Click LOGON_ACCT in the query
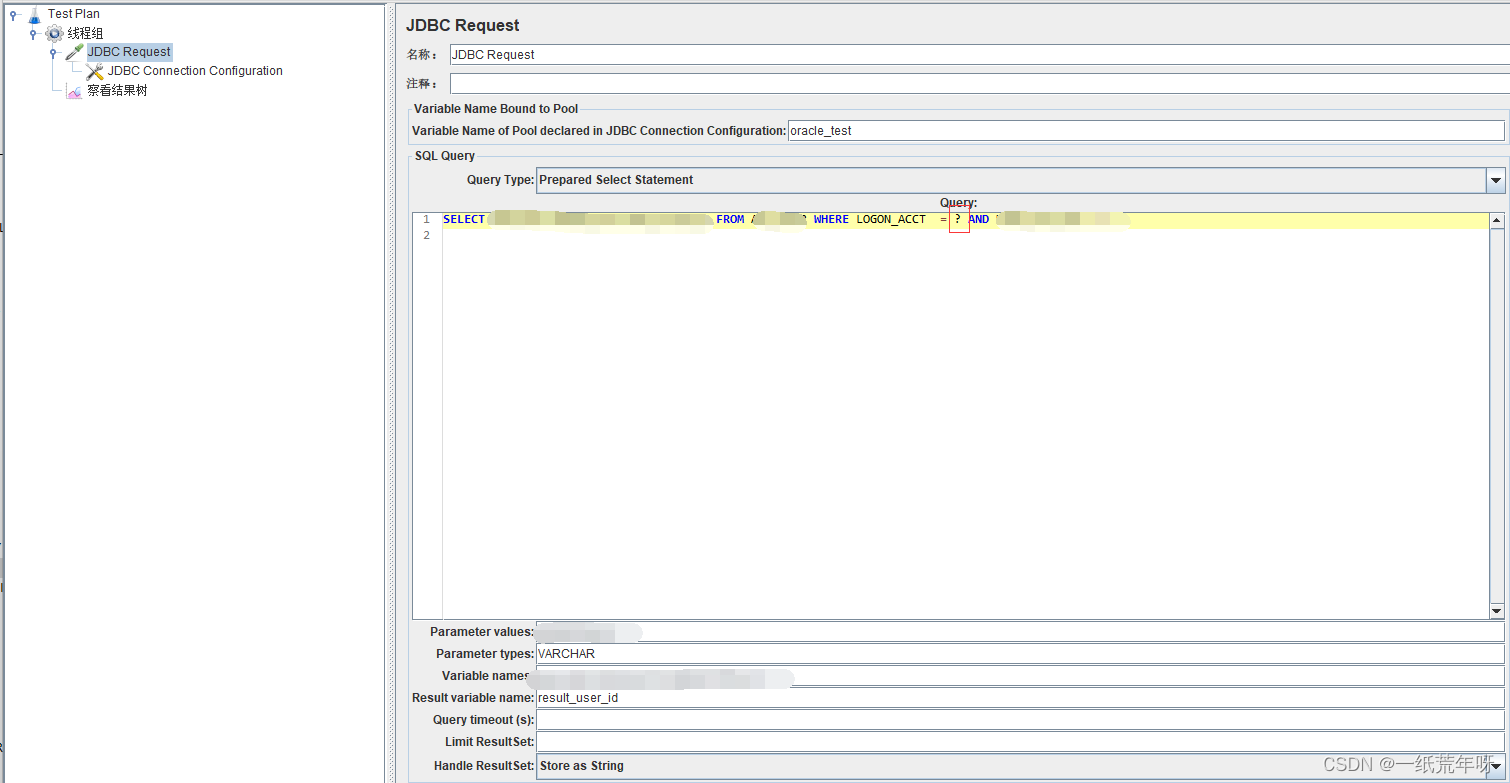1510x783 pixels. (x=891, y=220)
